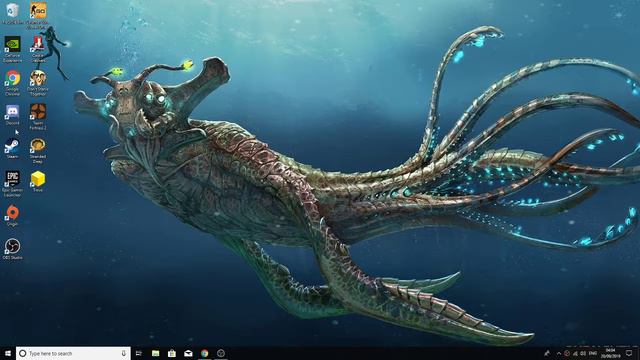Launch the Don't Starve Together shortcut

38,82
